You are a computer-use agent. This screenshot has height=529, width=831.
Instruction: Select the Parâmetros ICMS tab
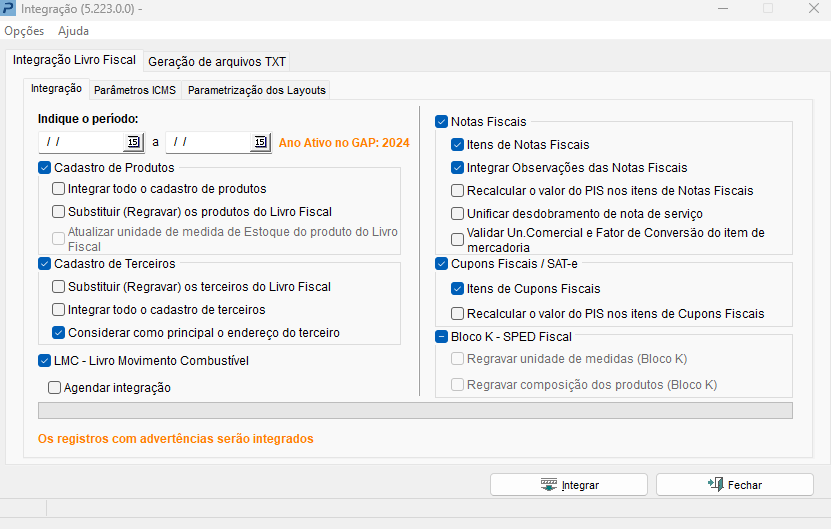click(134, 90)
